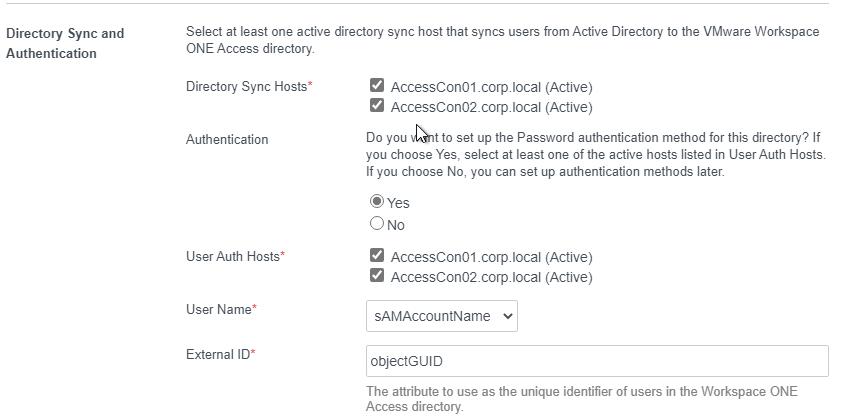Screen dimensions: 842x419
Task: Click the User Name field label
Action: pos(221,309)
